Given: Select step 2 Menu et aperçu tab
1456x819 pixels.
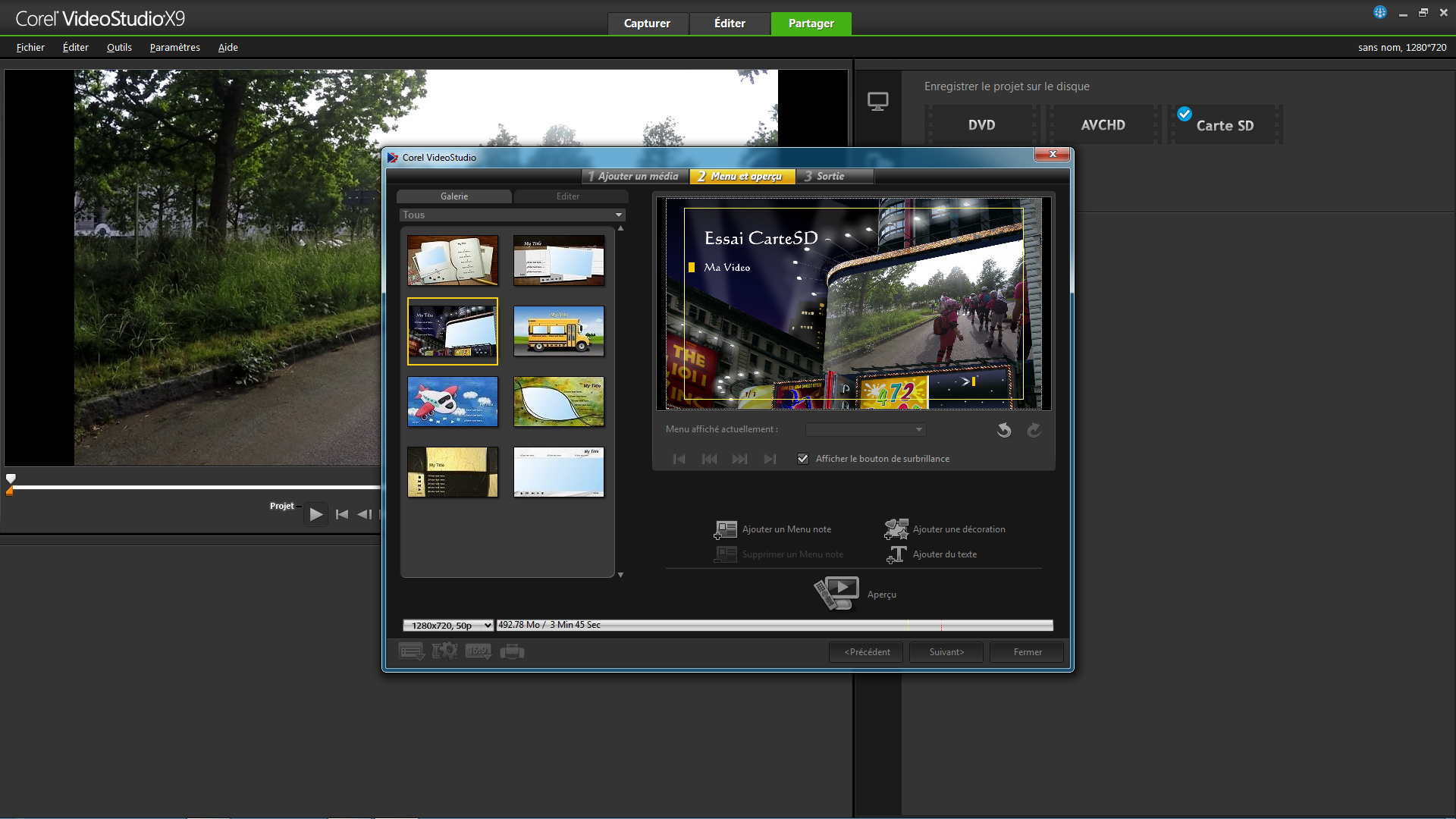Looking at the screenshot, I should pos(742,176).
